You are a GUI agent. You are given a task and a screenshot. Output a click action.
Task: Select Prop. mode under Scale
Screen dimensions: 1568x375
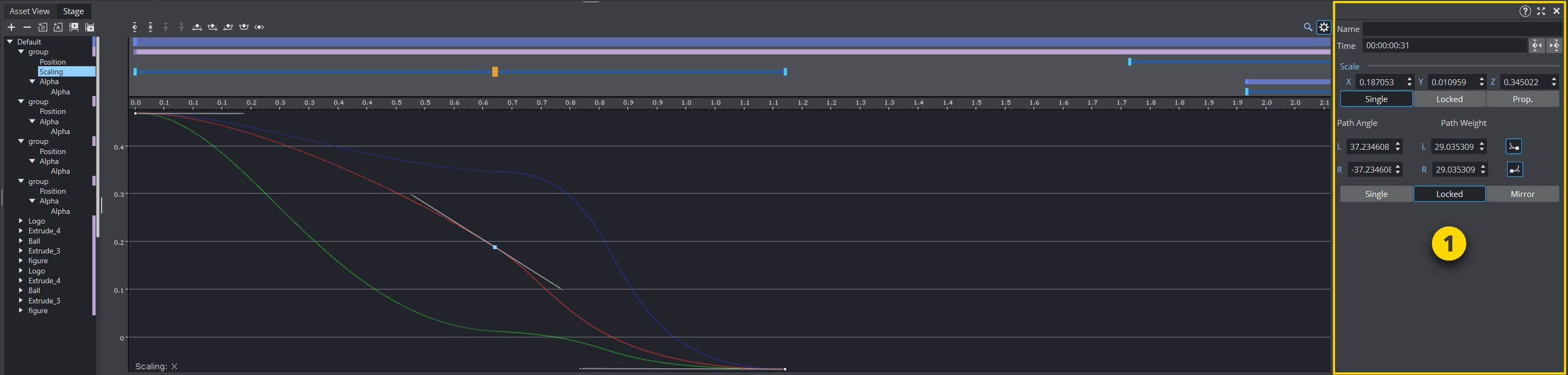[1522, 99]
